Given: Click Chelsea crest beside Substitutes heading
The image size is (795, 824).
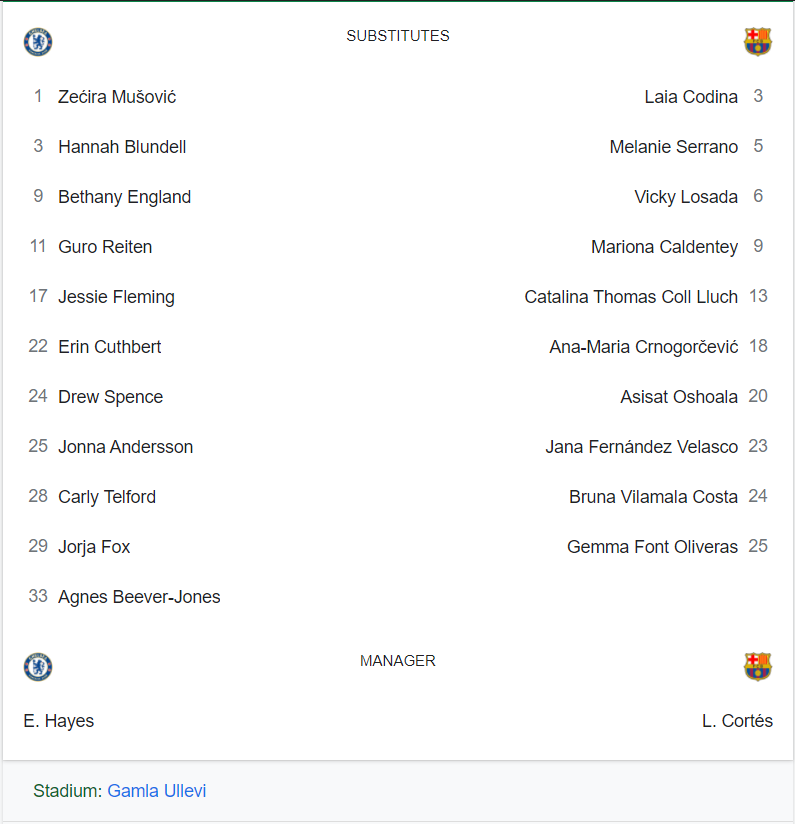Looking at the screenshot, I should click(x=38, y=42).
